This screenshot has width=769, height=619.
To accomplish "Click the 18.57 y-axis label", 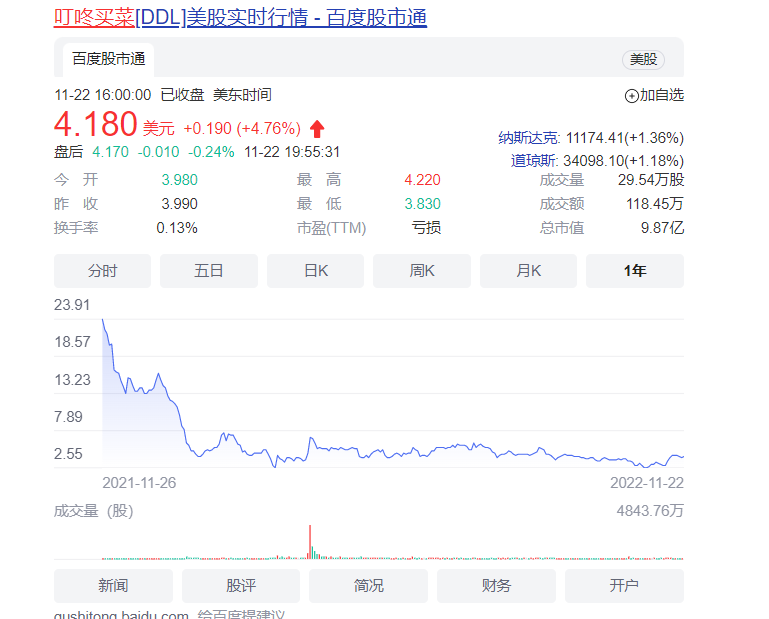I will point(73,342).
